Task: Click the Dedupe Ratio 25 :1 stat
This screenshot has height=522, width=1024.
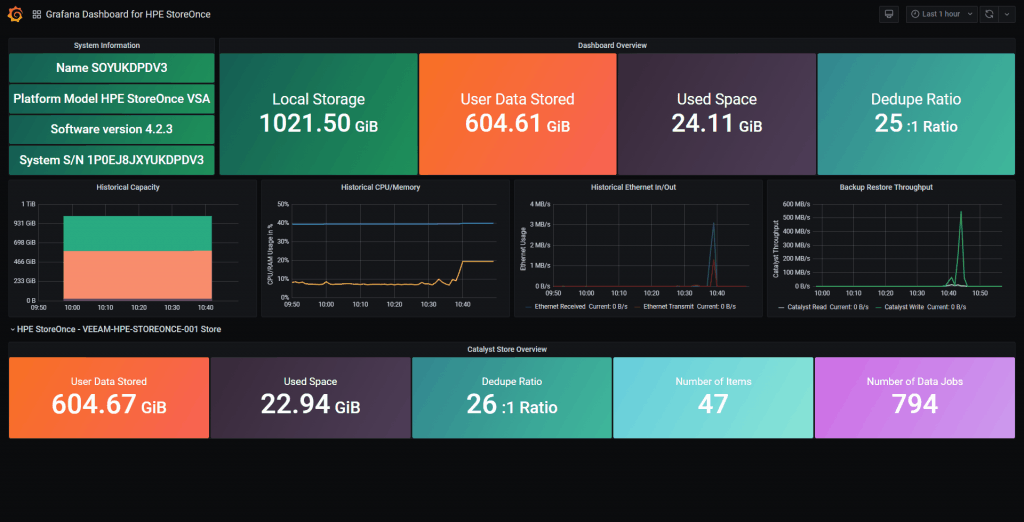Action: (x=916, y=114)
